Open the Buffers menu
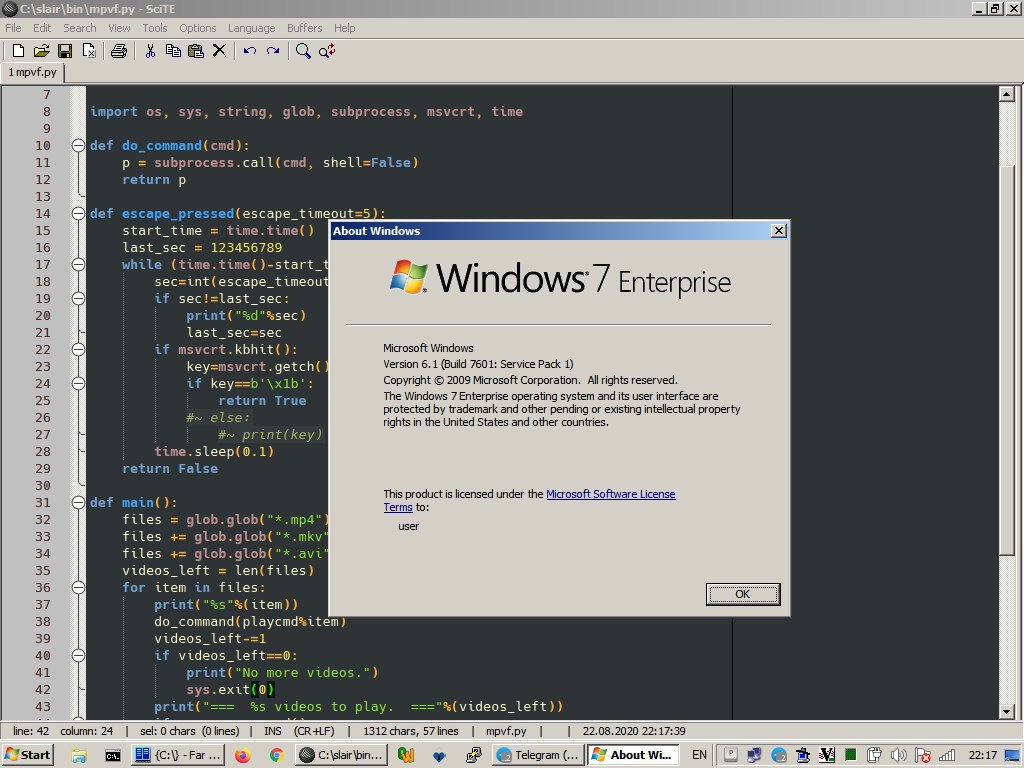This screenshot has width=1024, height=768. point(304,28)
